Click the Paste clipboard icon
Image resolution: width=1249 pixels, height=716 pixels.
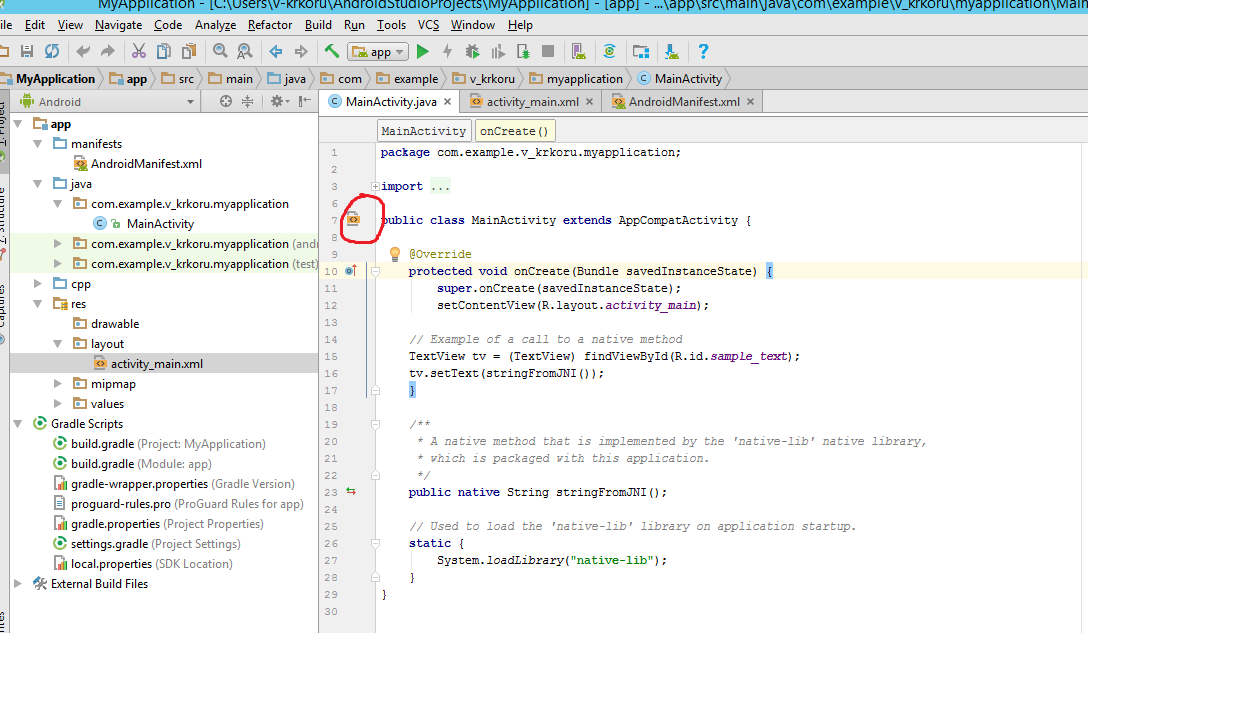[188, 51]
